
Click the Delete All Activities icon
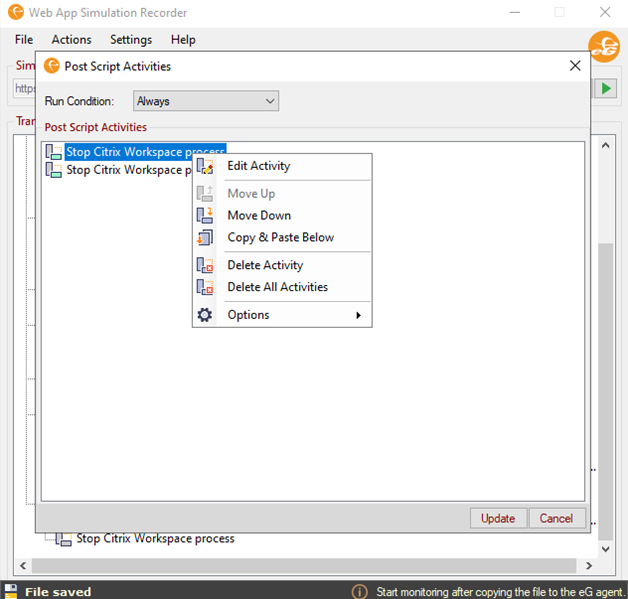tap(205, 287)
